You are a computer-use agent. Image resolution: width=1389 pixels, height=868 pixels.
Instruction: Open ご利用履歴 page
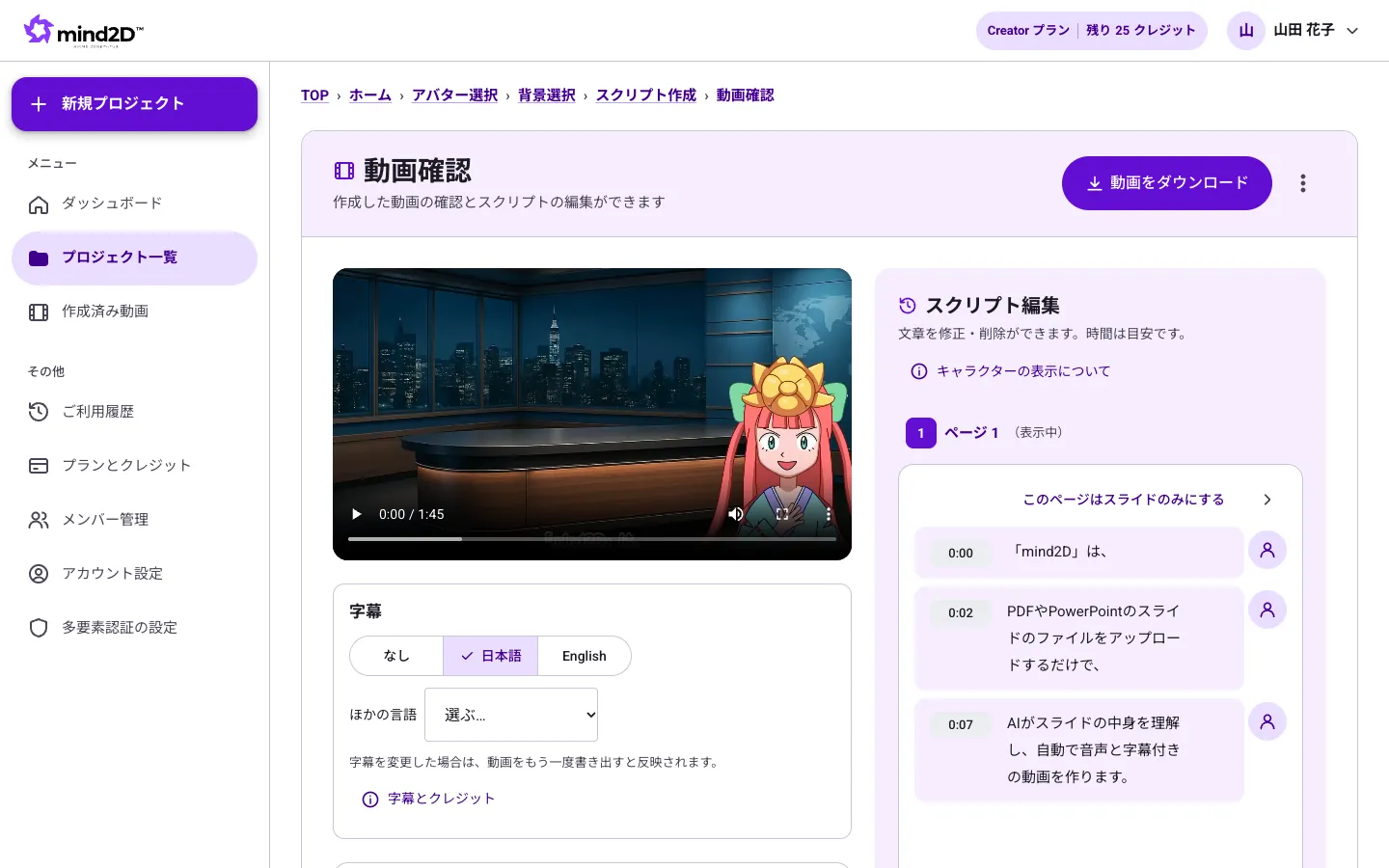[x=134, y=412]
